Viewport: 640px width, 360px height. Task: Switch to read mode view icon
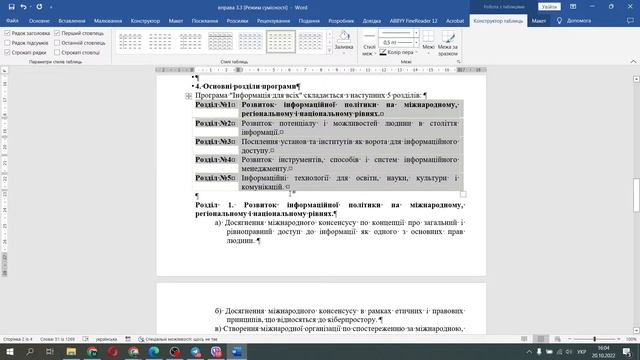[524, 339]
